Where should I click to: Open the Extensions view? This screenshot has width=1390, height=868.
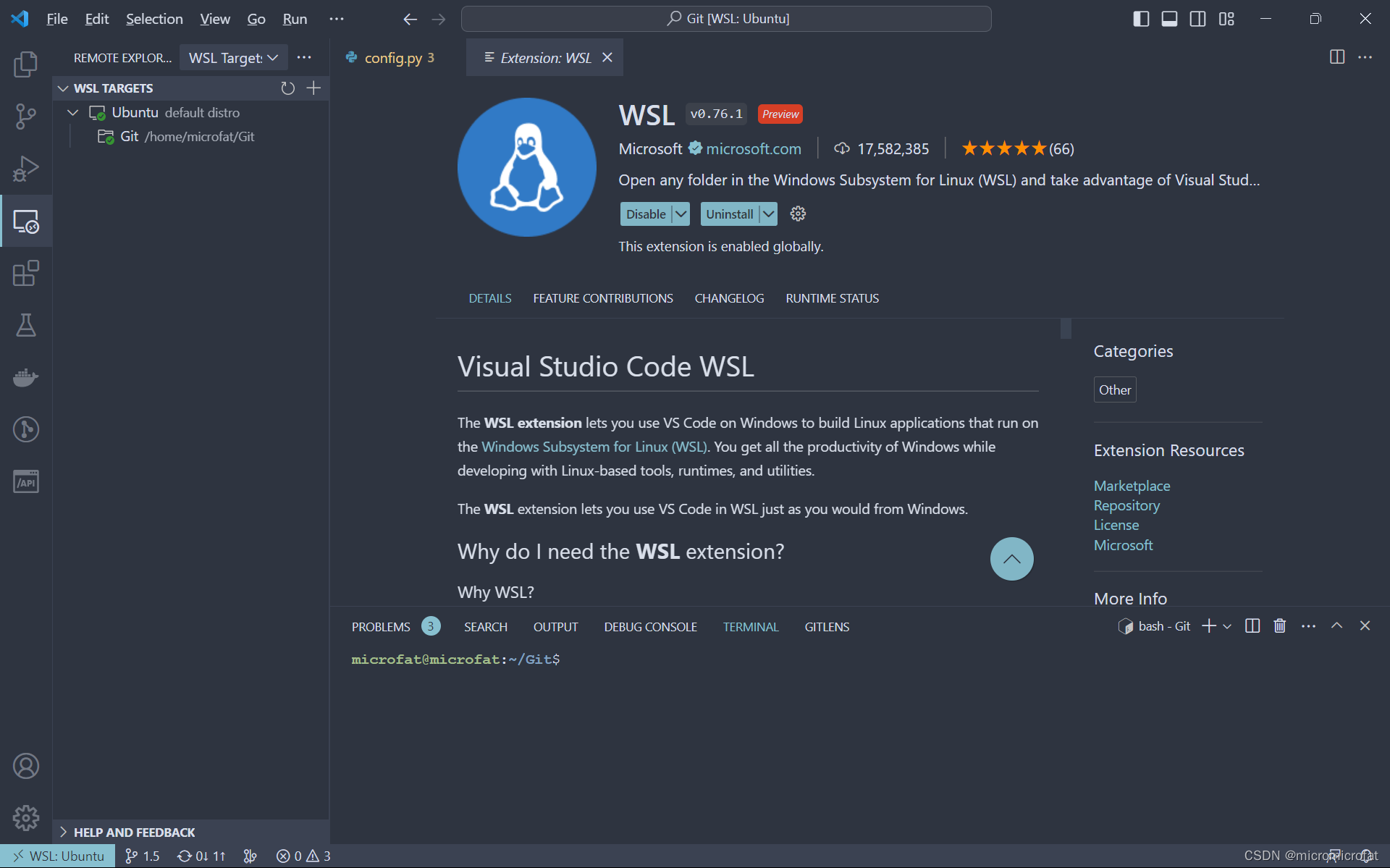pyautogui.click(x=26, y=273)
